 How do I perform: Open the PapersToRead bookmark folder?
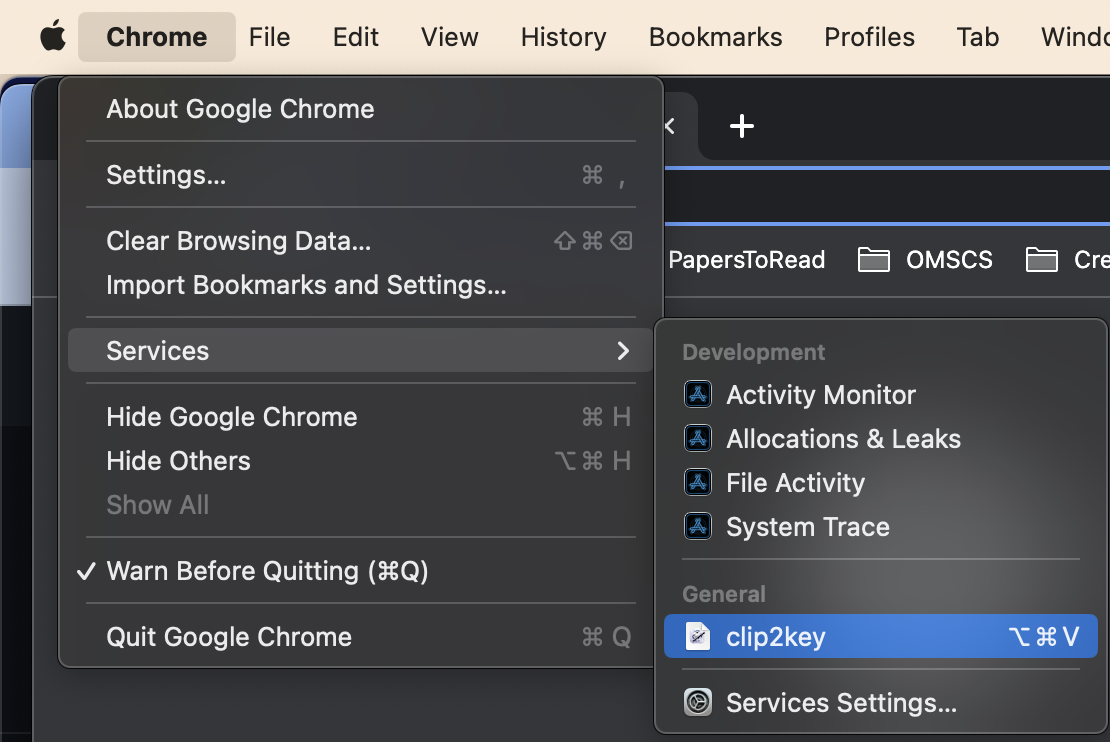point(746,260)
